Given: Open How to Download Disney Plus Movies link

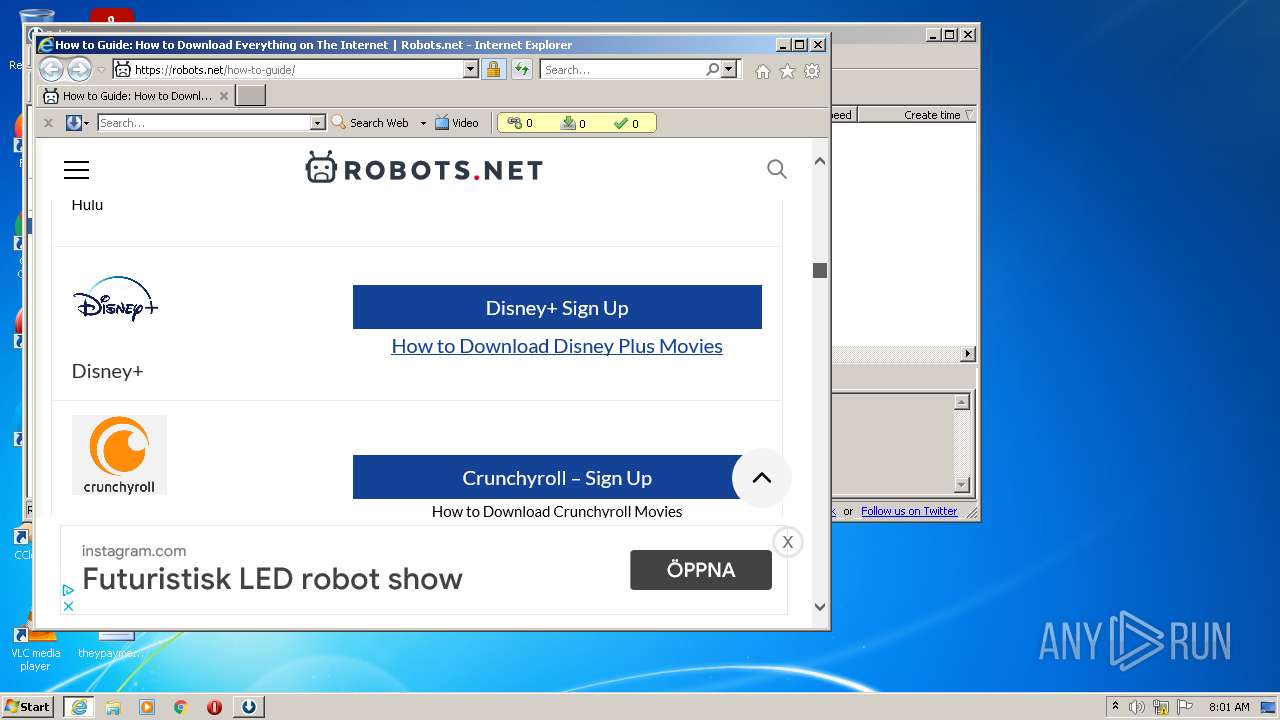Looking at the screenshot, I should [557, 346].
